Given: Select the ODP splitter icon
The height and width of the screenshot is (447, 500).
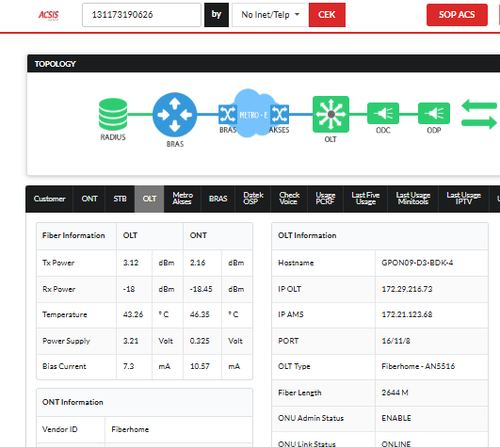Looking at the screenshot, I should [434, 113].
